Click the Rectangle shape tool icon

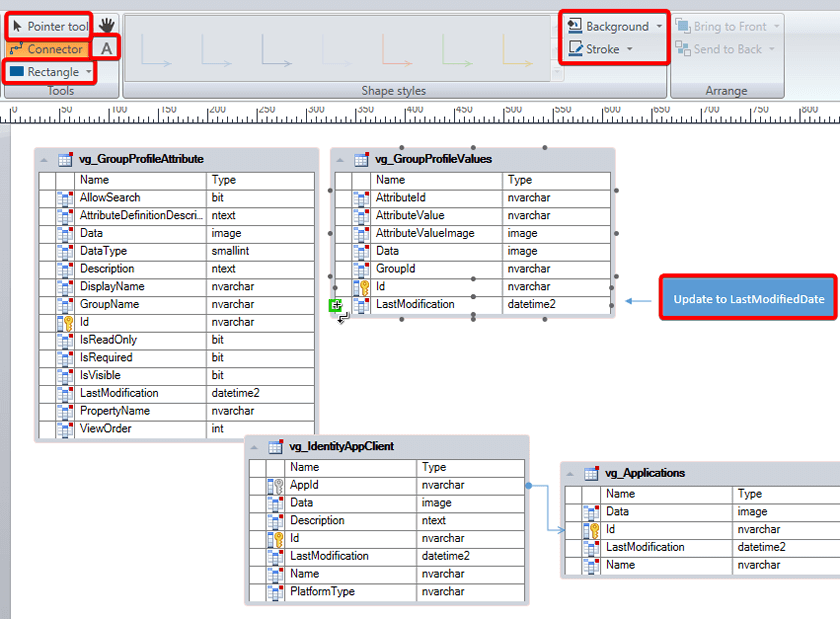tap(17, 72)
